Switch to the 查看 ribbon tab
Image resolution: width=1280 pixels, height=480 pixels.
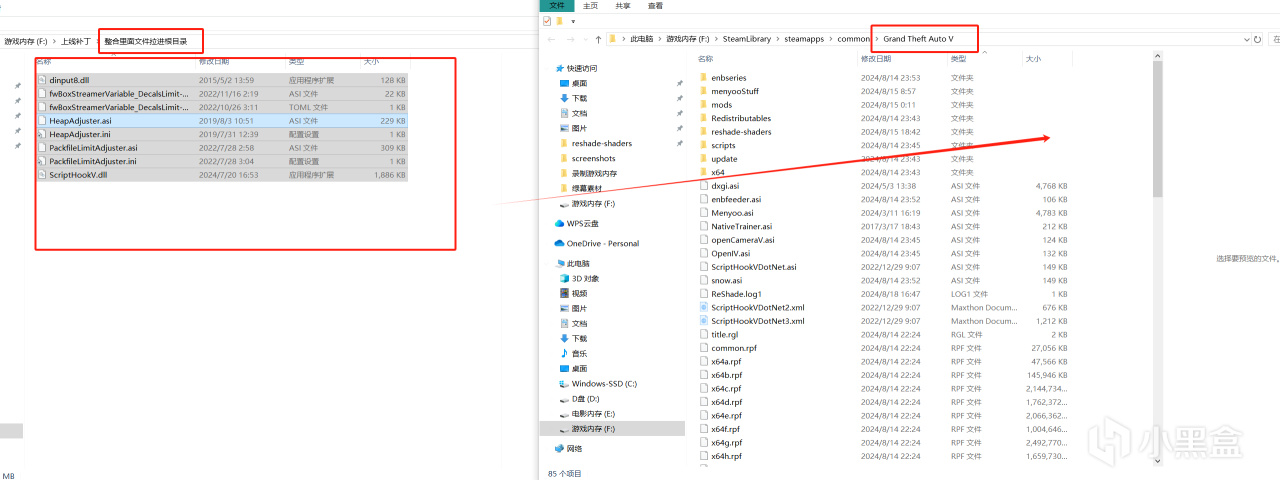pyautogui.click(x=655, y=5)
